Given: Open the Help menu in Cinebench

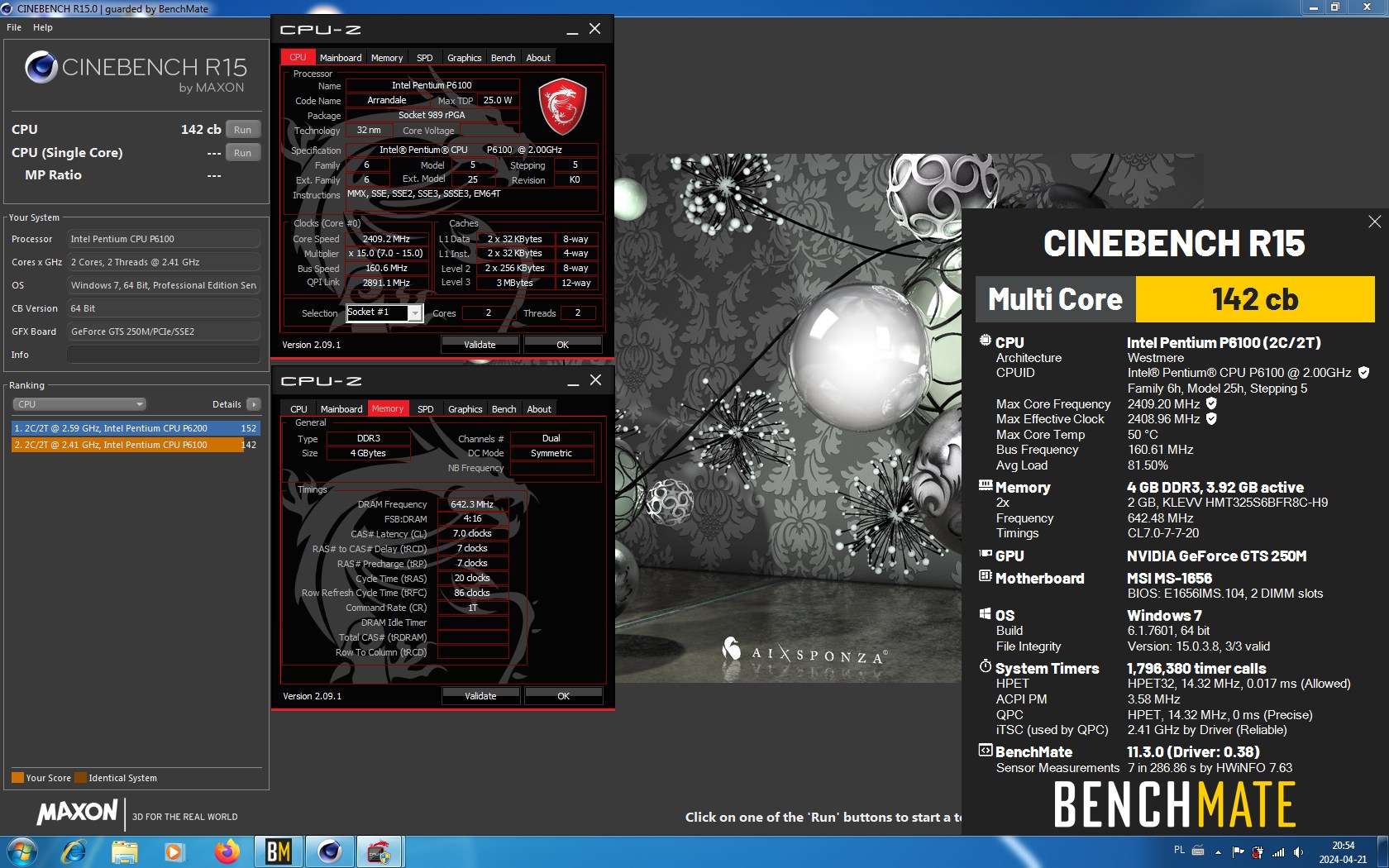Looking at the screenshot, I should coord(43,27).
